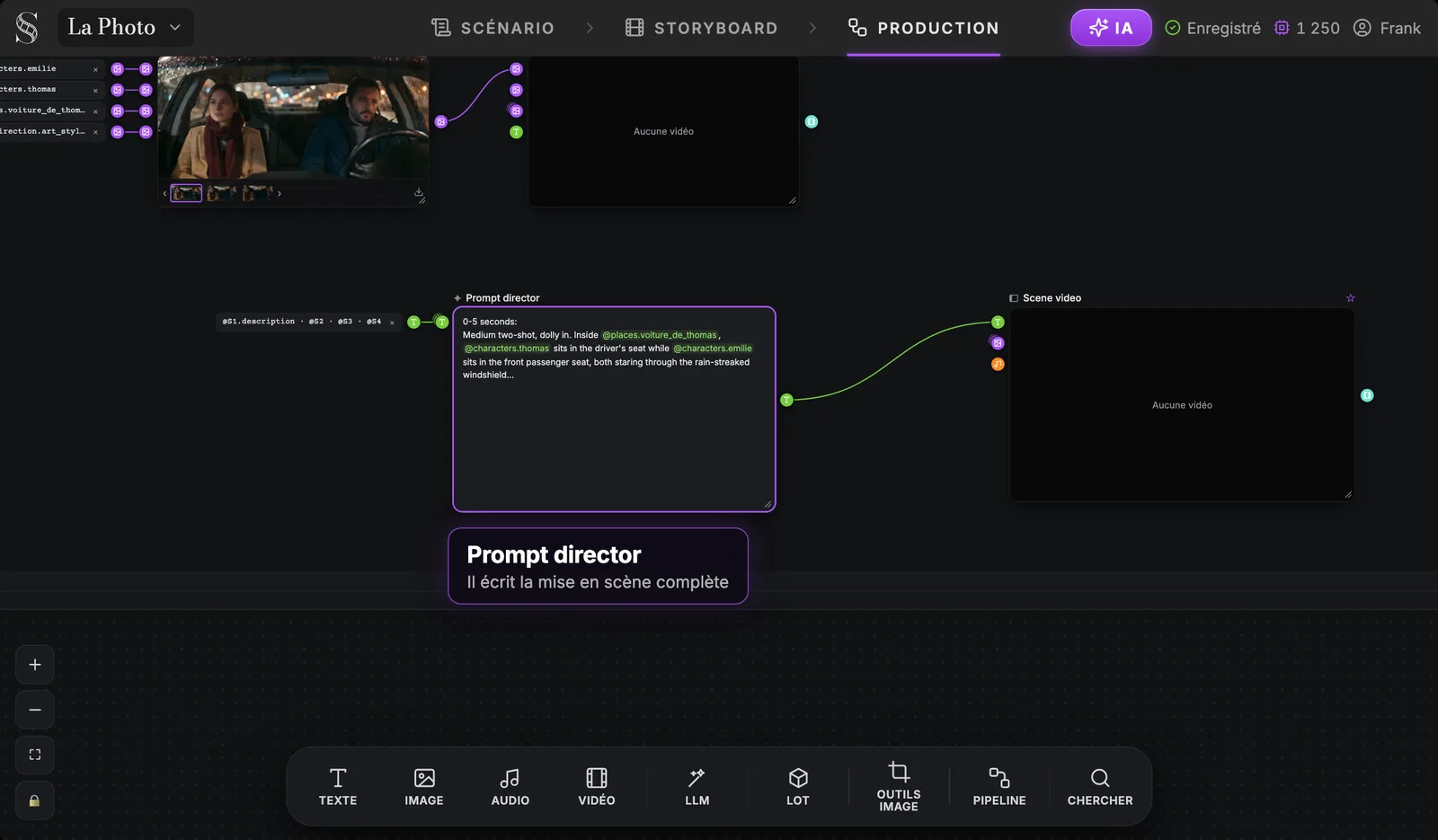Select the first image thumbnail in the strip
Viewport: 1438px width, 840px height.
click(186, 193)
